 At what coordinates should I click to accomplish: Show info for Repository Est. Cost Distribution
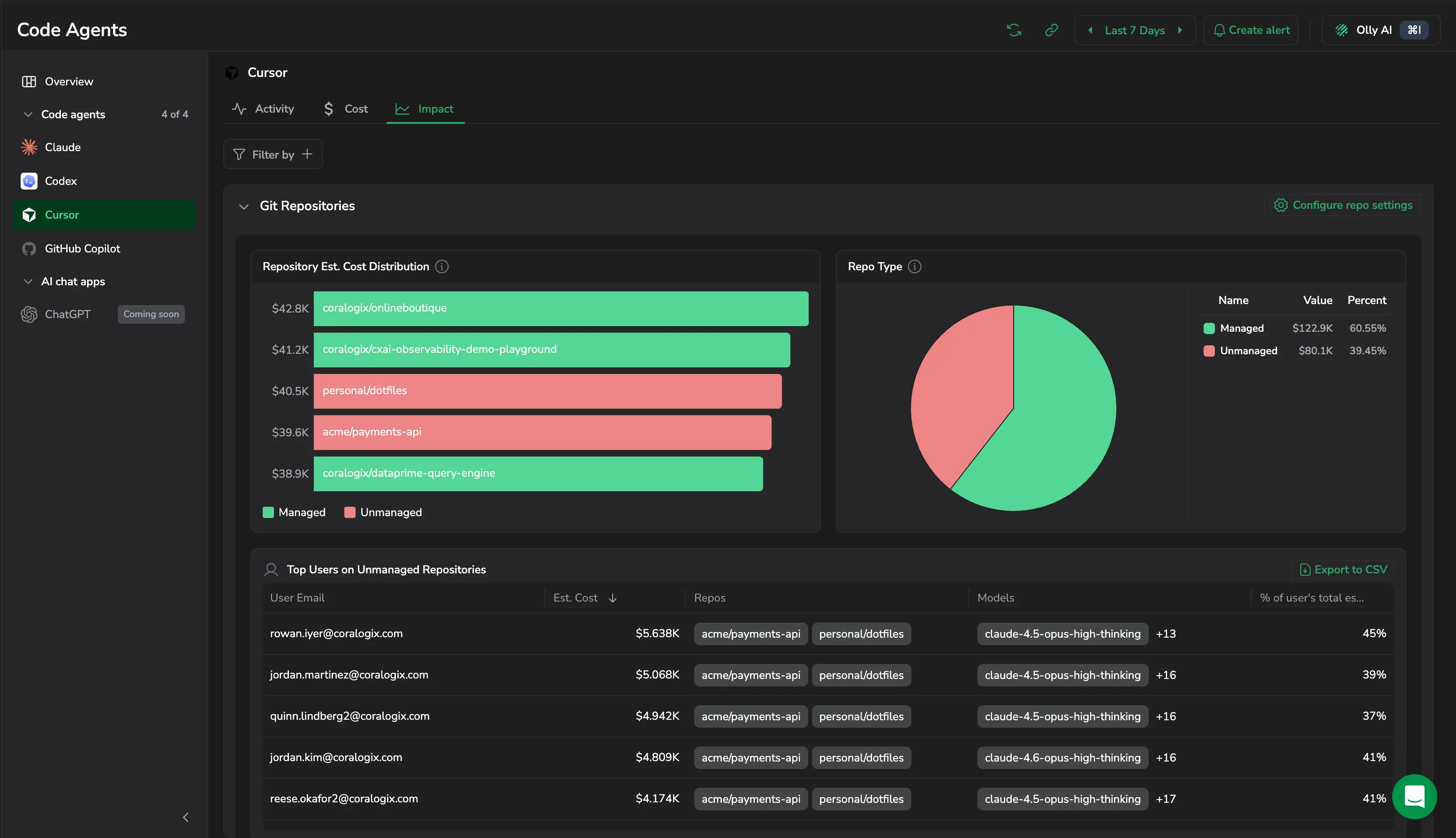pyautogui.click(x=441, y=267)
